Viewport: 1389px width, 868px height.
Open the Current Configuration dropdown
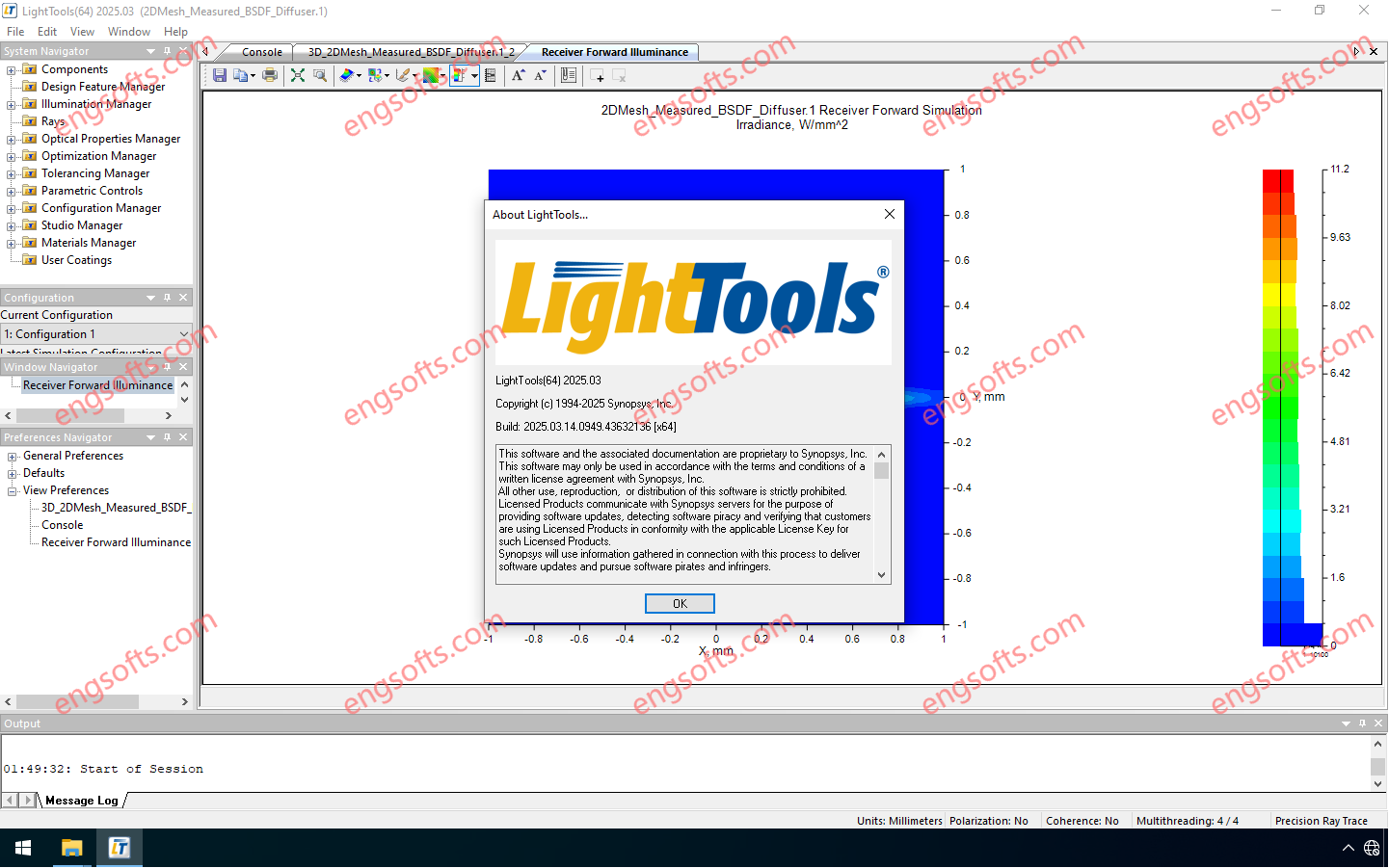click(183, 332)
